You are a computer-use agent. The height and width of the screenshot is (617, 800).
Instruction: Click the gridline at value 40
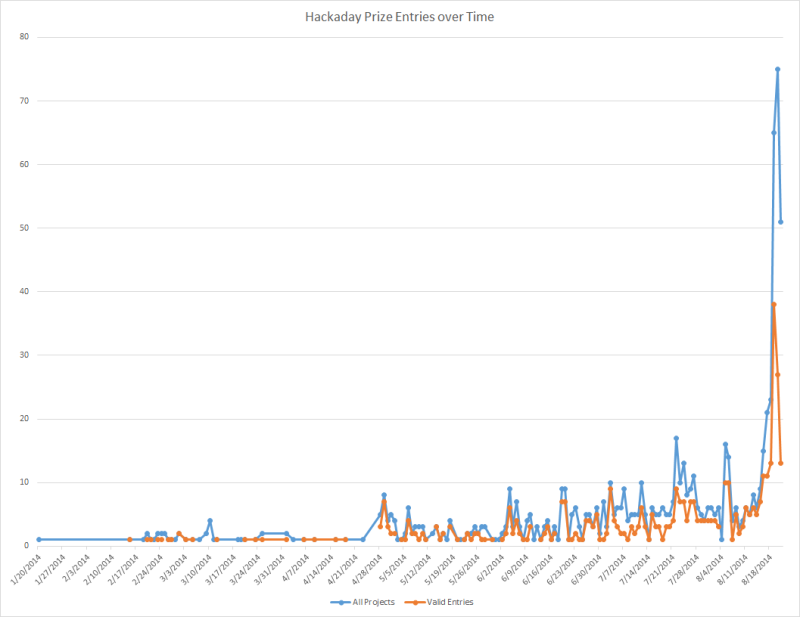pyautogui.click(x=400, y=290)
